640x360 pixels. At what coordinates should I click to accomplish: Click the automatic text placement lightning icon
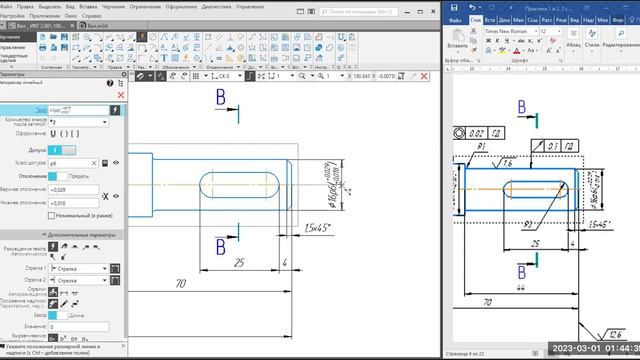(x=53, y=247)
